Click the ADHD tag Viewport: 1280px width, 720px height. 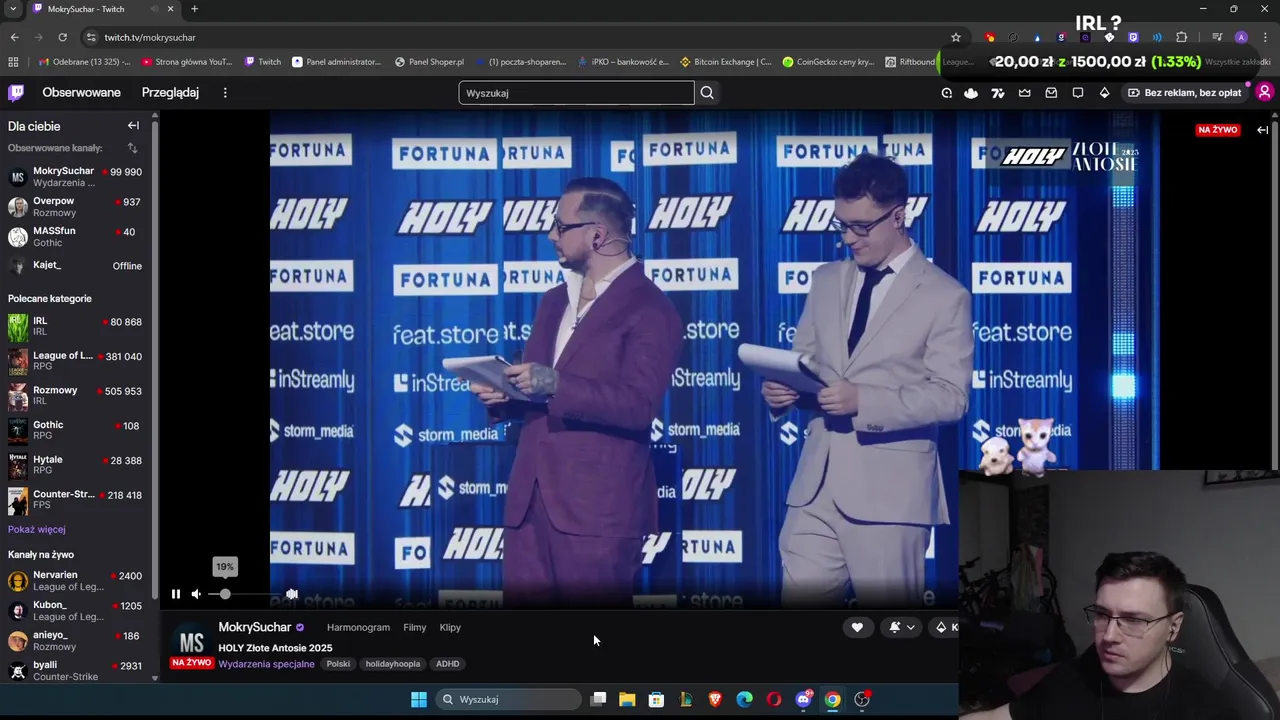[447, 664]
